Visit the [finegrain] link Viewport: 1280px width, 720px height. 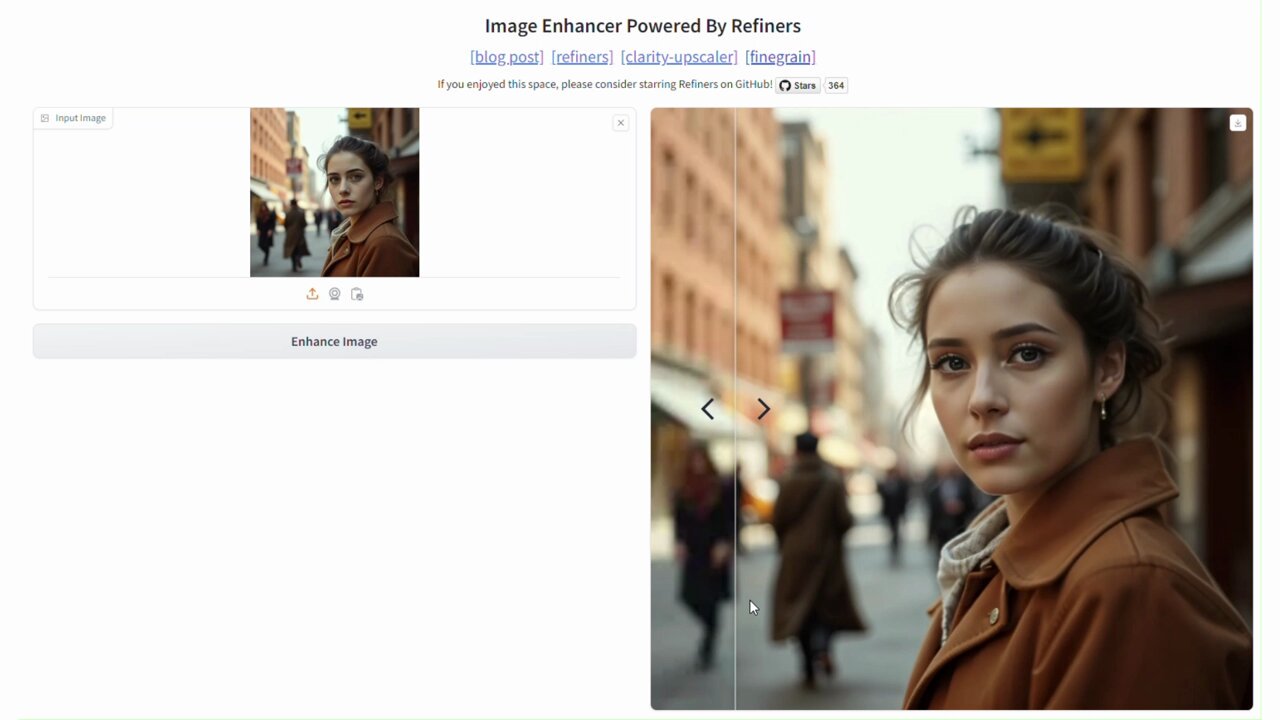[780, 57]
